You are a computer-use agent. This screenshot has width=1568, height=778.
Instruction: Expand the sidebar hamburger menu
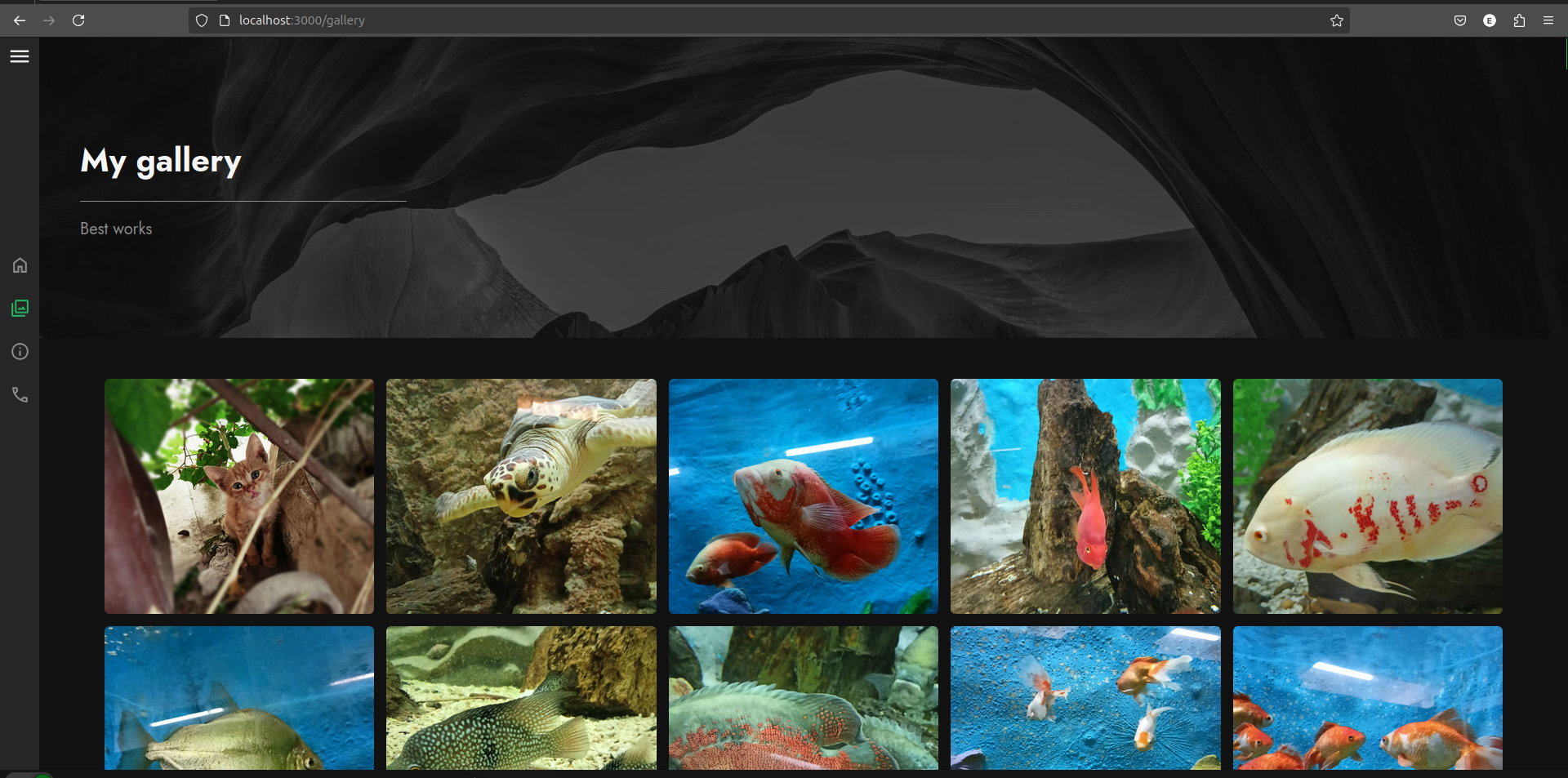(19, 56)
